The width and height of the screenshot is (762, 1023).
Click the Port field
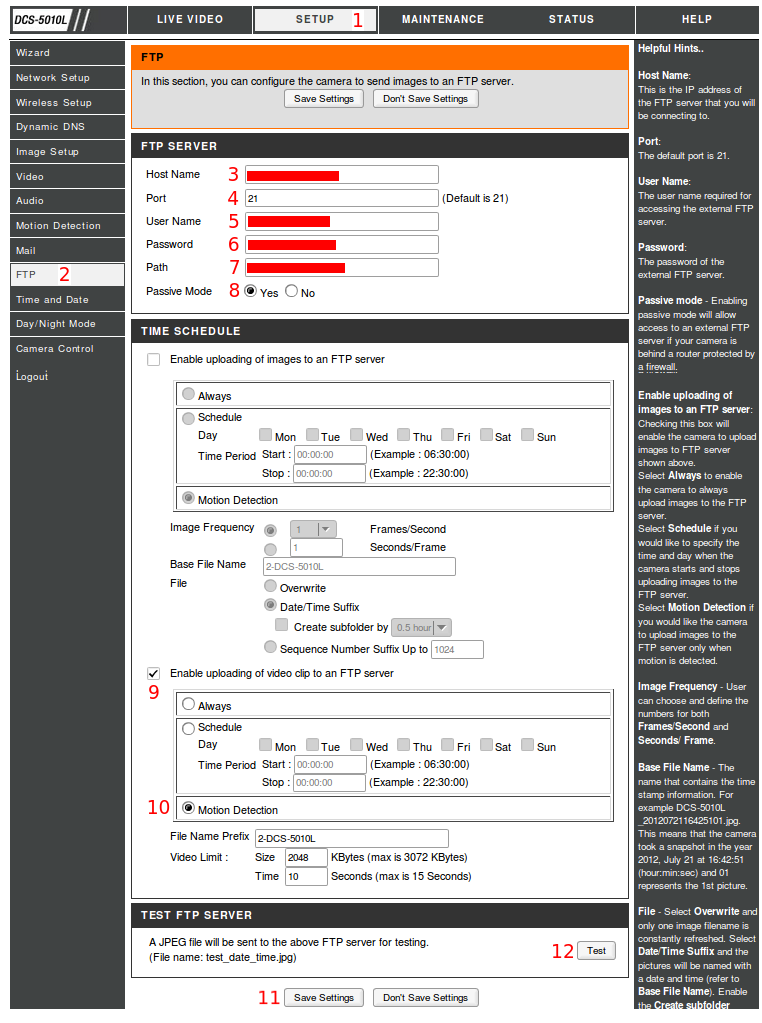click(x=342, y=198)
